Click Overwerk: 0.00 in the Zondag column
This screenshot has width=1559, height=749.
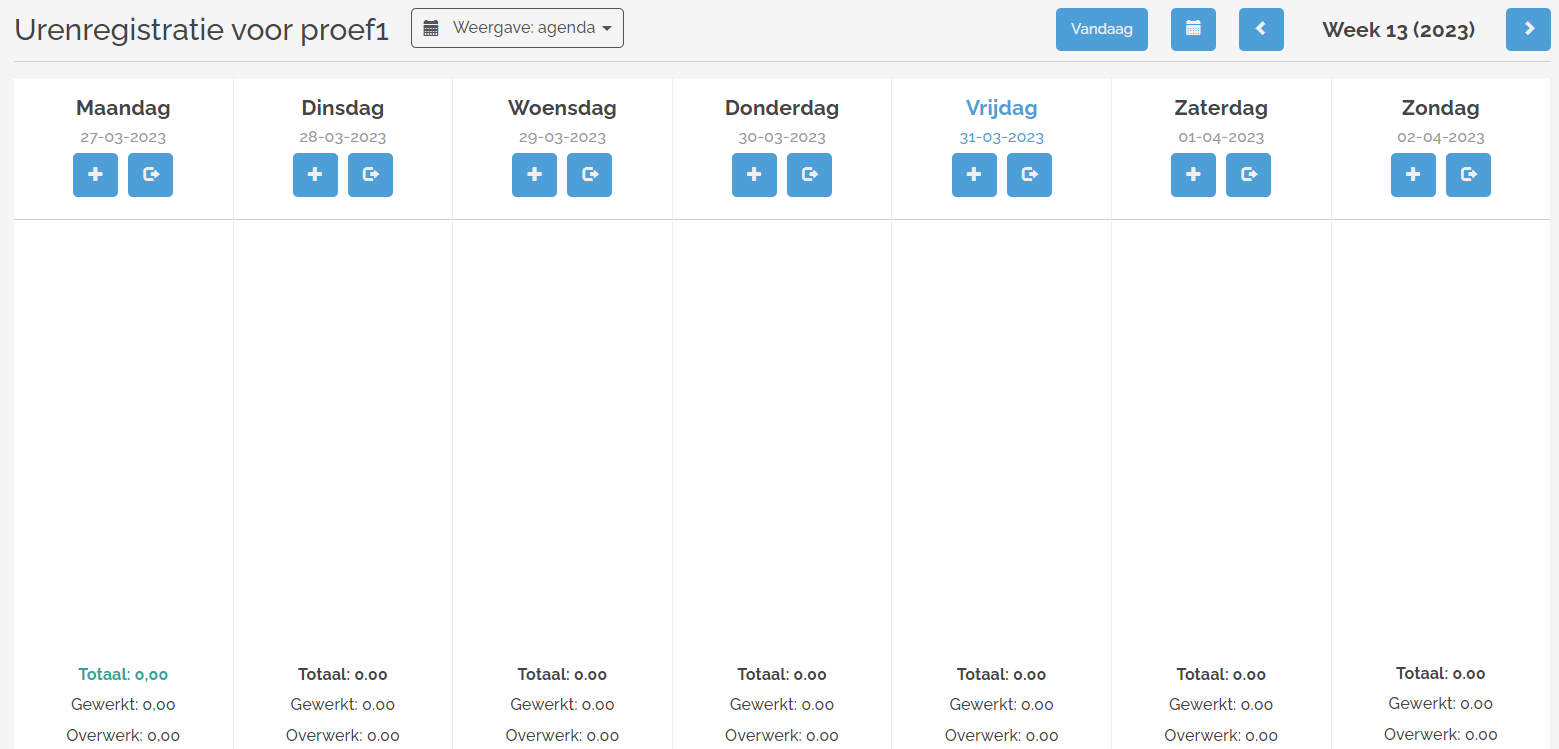[1441, 735]
